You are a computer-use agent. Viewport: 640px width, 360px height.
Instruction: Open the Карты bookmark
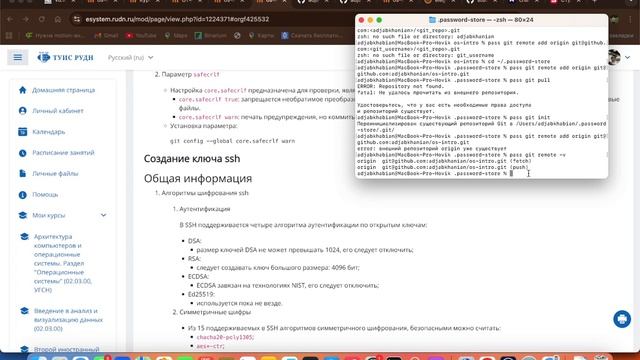coord(261,36)
